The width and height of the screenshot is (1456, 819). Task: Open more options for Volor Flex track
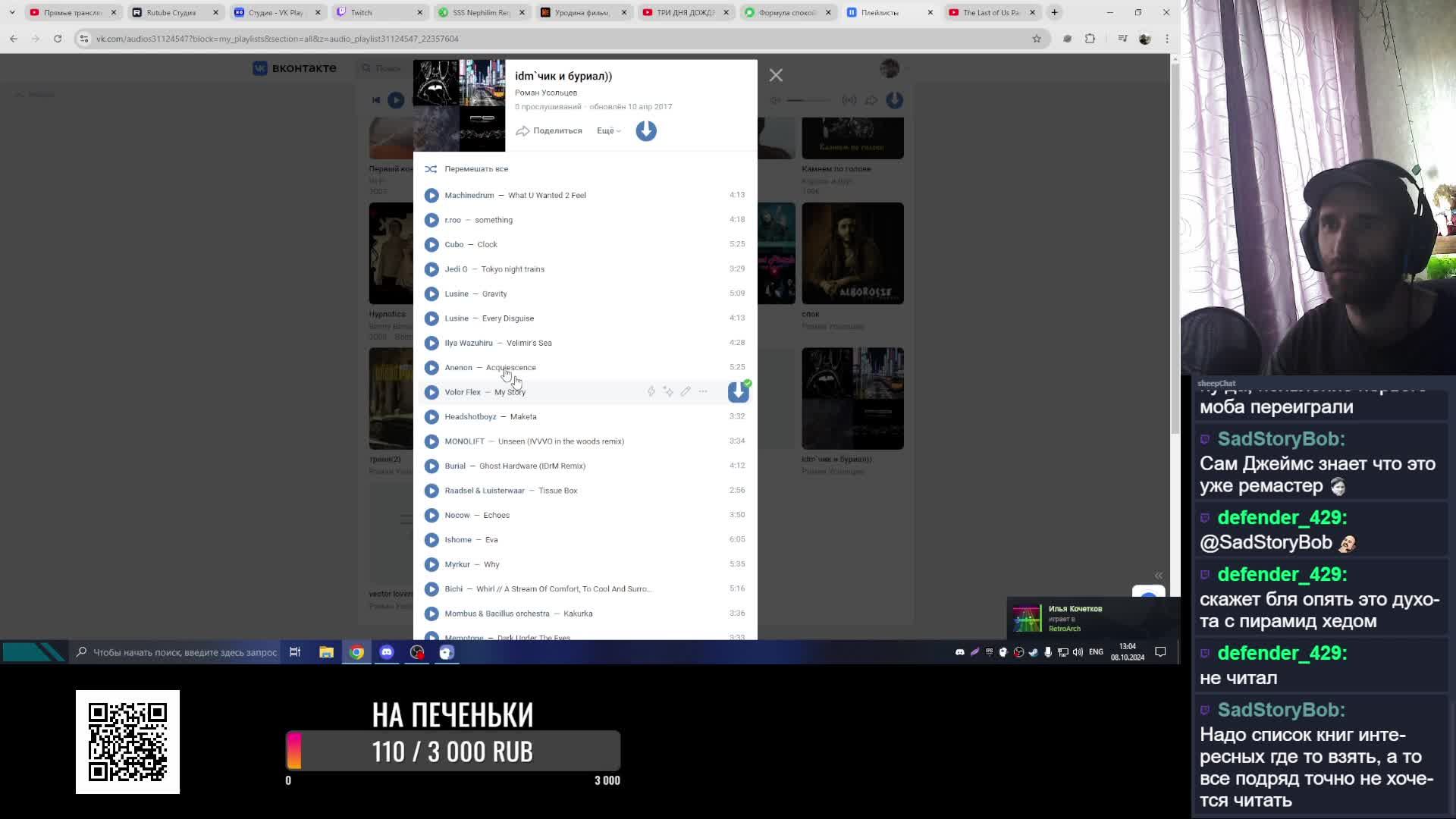coord(703,392)
